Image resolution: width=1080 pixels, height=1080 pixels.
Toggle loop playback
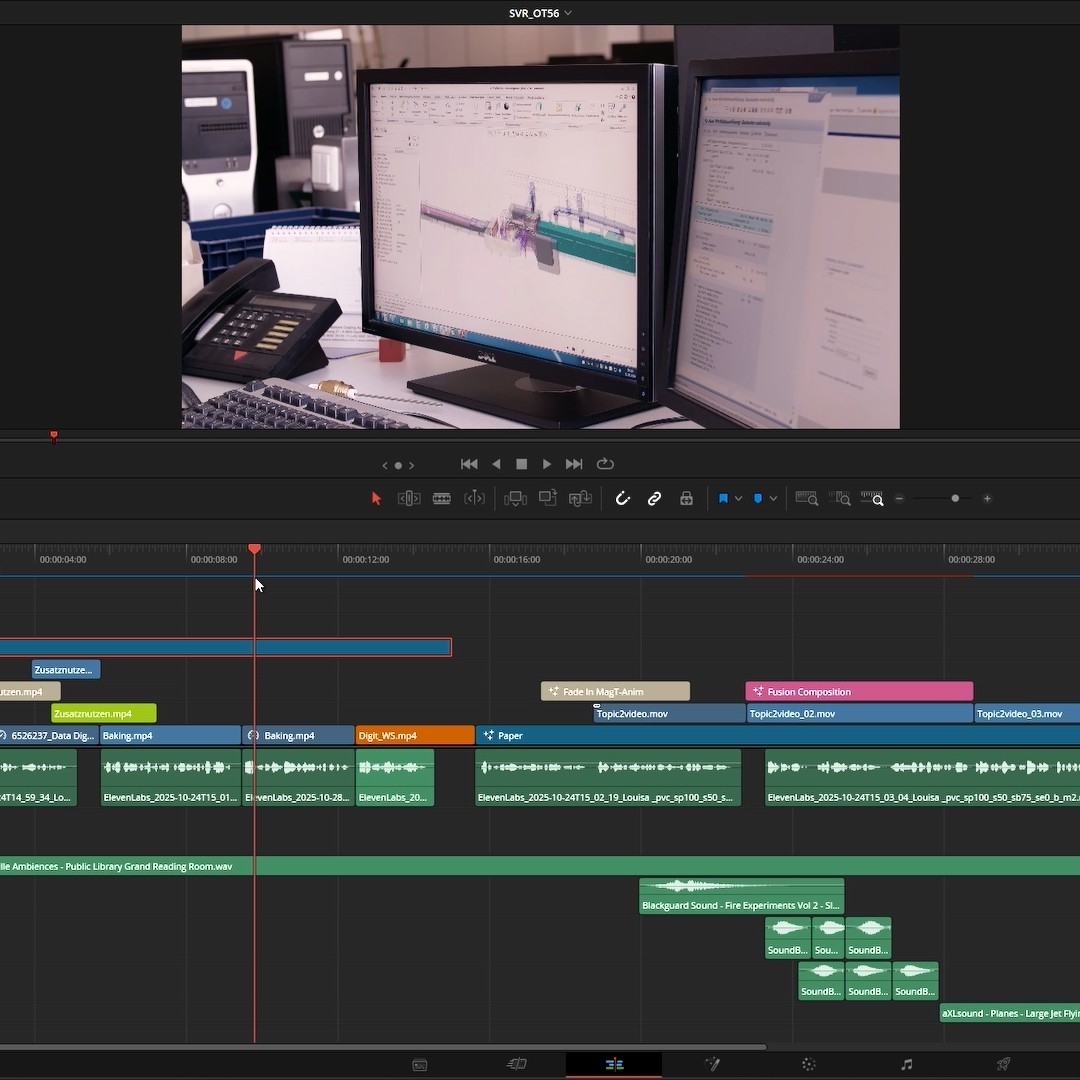click(x=605, y=464)
